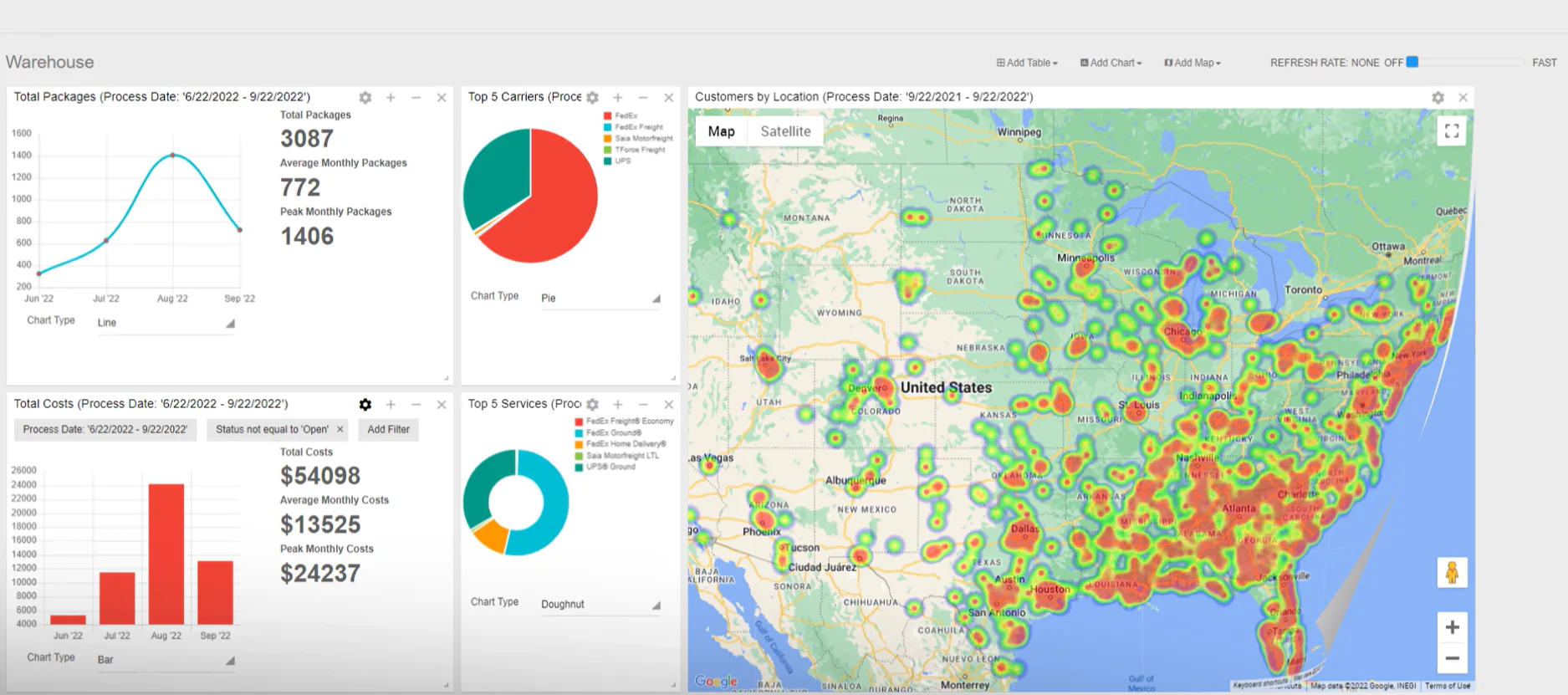
Task: Close the Top 5 Carriers panel
Action: pos(669,98)
